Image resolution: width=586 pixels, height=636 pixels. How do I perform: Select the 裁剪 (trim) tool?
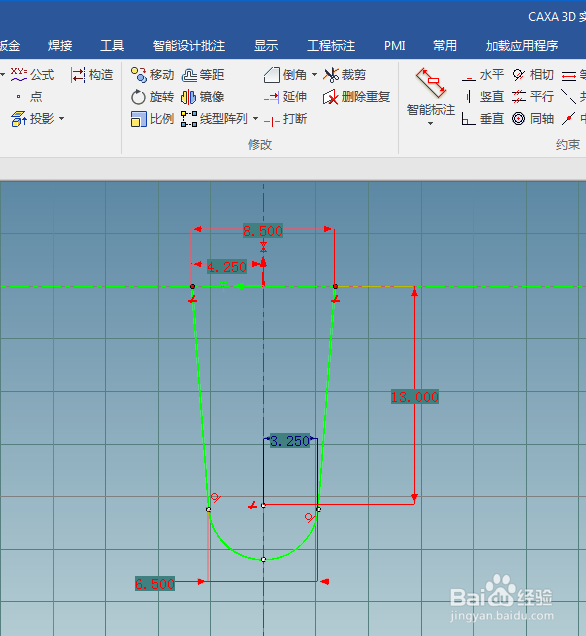(345, 75)
